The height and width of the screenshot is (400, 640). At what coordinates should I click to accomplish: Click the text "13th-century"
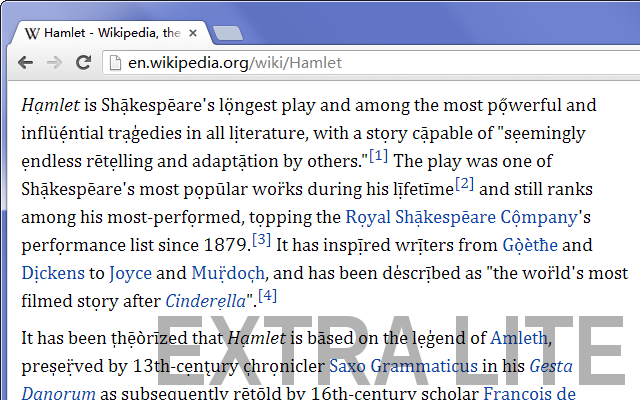(186, 366)
